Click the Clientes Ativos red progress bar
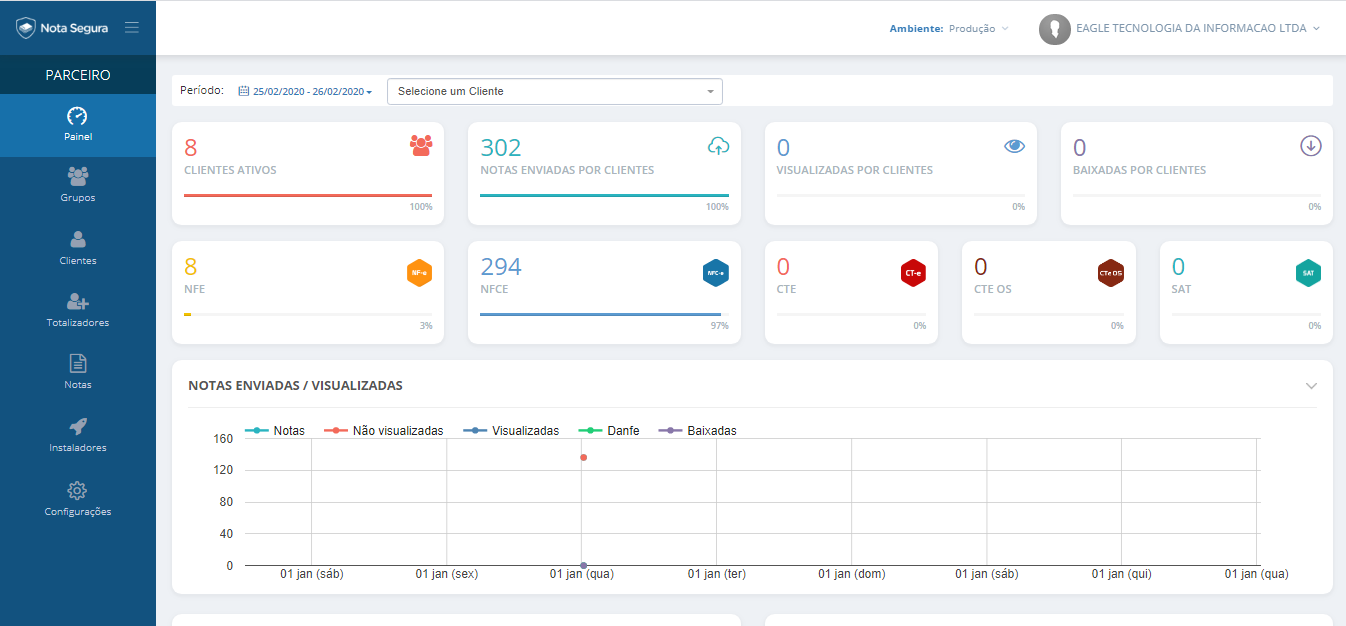Screen dimensions: 1346x626 click(308, 195)
